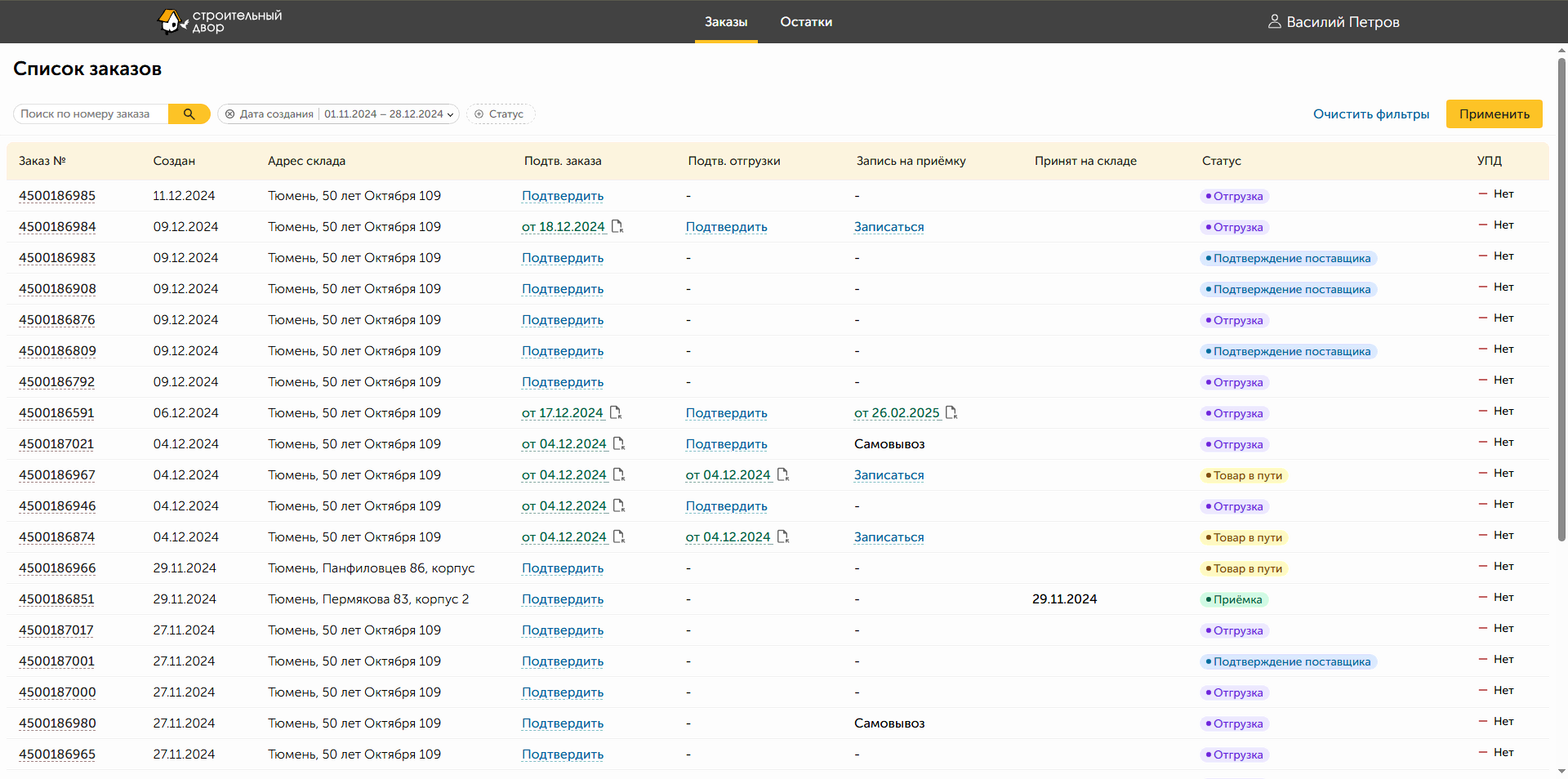Image resolution: width=1568 pixels, height=779 pixels.
Task: Click the plus icon on the Статус filter
Action: pos(479,114)
